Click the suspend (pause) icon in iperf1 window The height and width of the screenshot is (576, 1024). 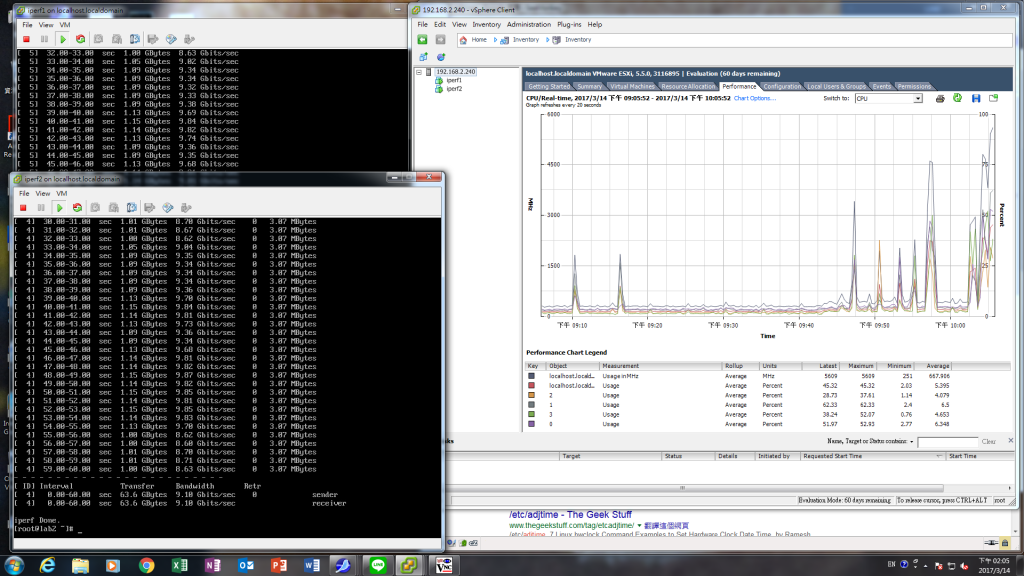click(44, 39)
